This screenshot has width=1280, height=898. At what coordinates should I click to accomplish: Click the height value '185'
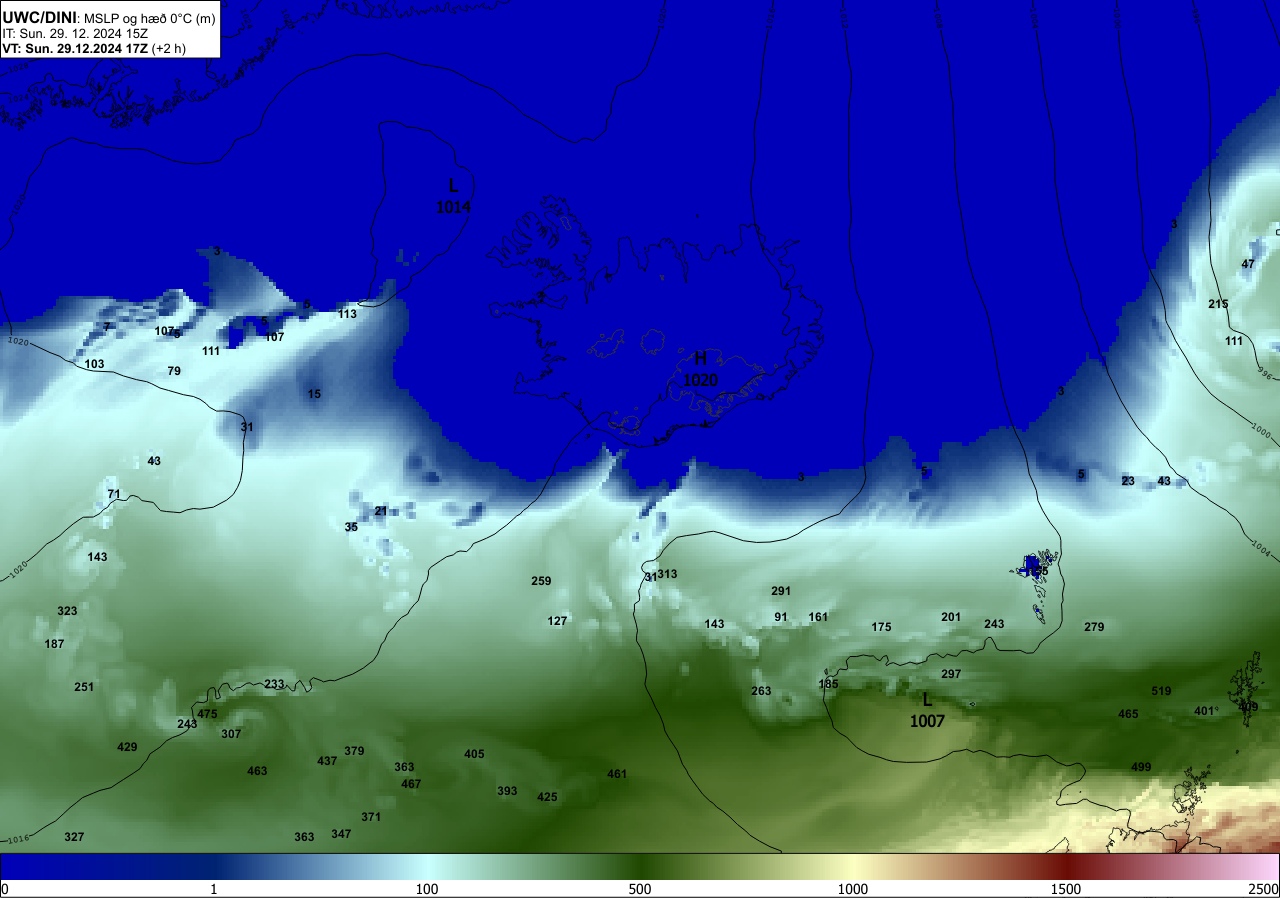coord(828,684)
